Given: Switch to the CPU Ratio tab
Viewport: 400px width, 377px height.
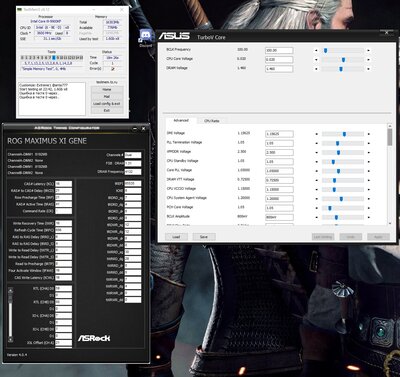Looking at the screenshot, I should pyautogui.click(x=212, y=121).
